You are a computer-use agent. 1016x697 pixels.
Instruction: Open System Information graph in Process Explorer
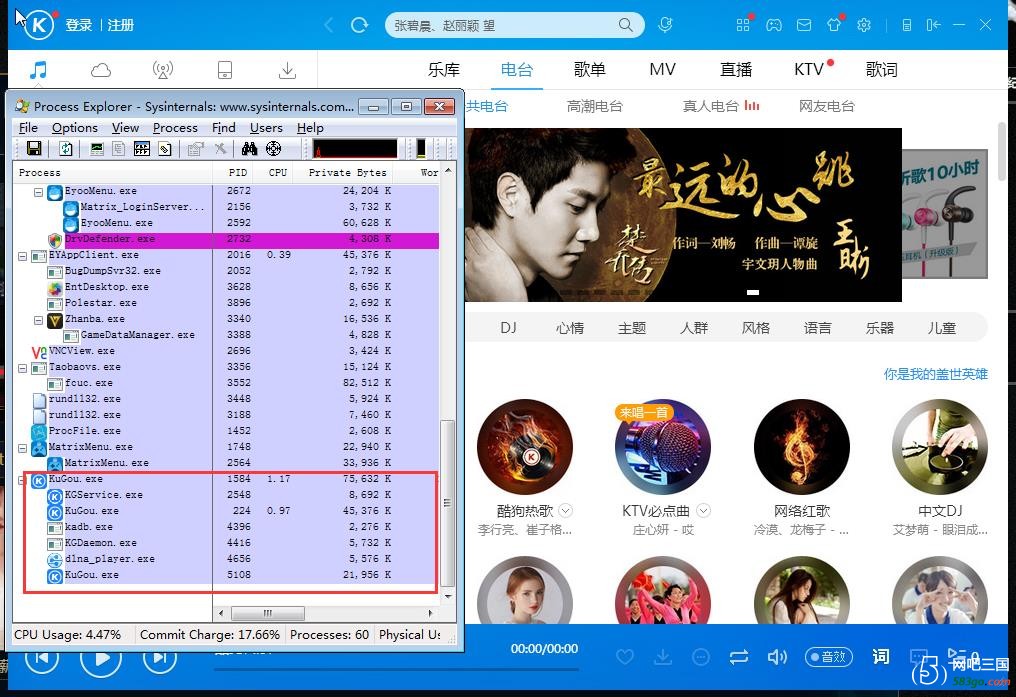tap(96, 148)
